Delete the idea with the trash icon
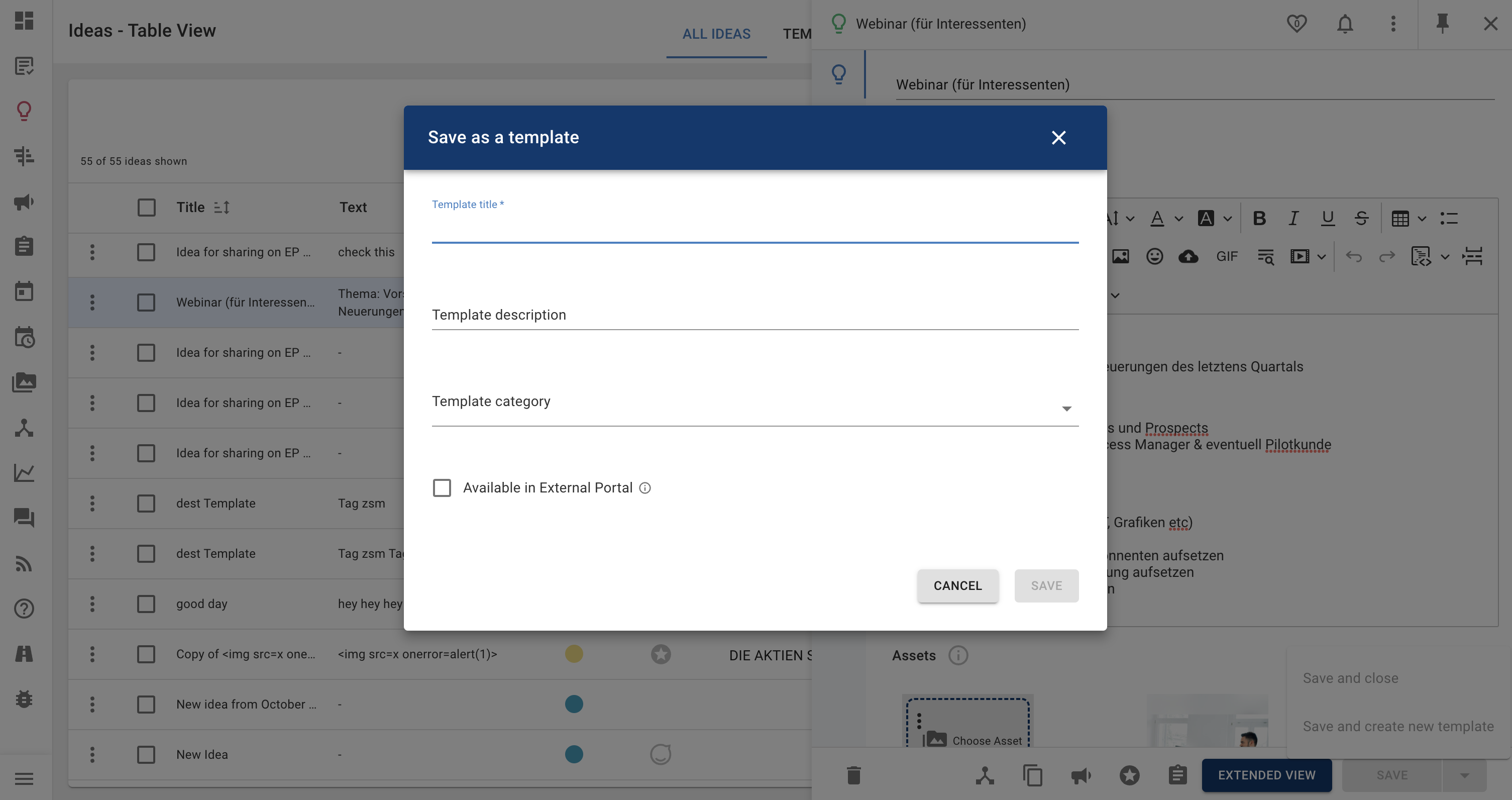 coord(854,775)
